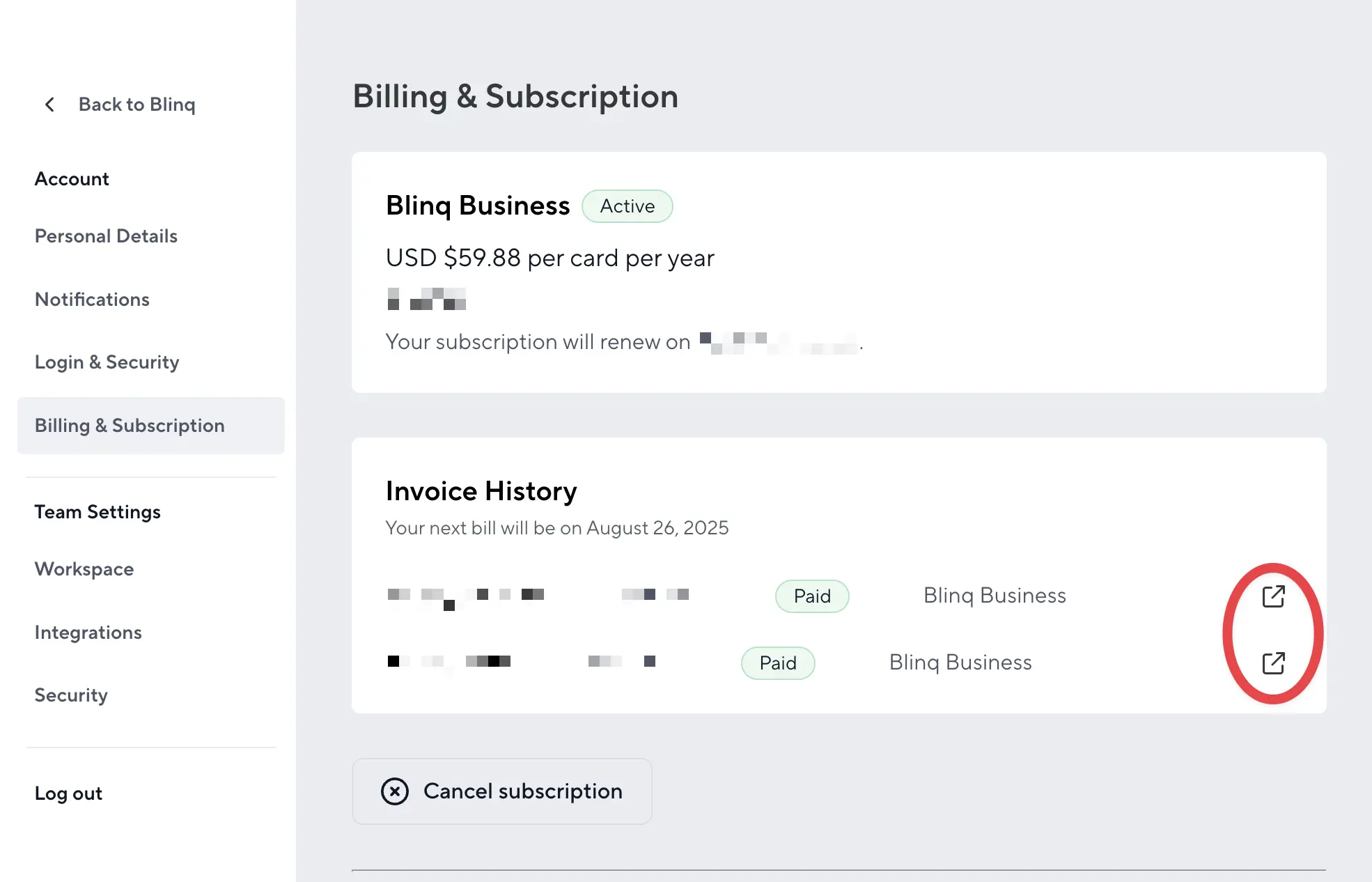Image resolution: width=1372 pixels, height=882 pixels.
Task: Go back via Back to Blinq link
Action: [137, 105]
